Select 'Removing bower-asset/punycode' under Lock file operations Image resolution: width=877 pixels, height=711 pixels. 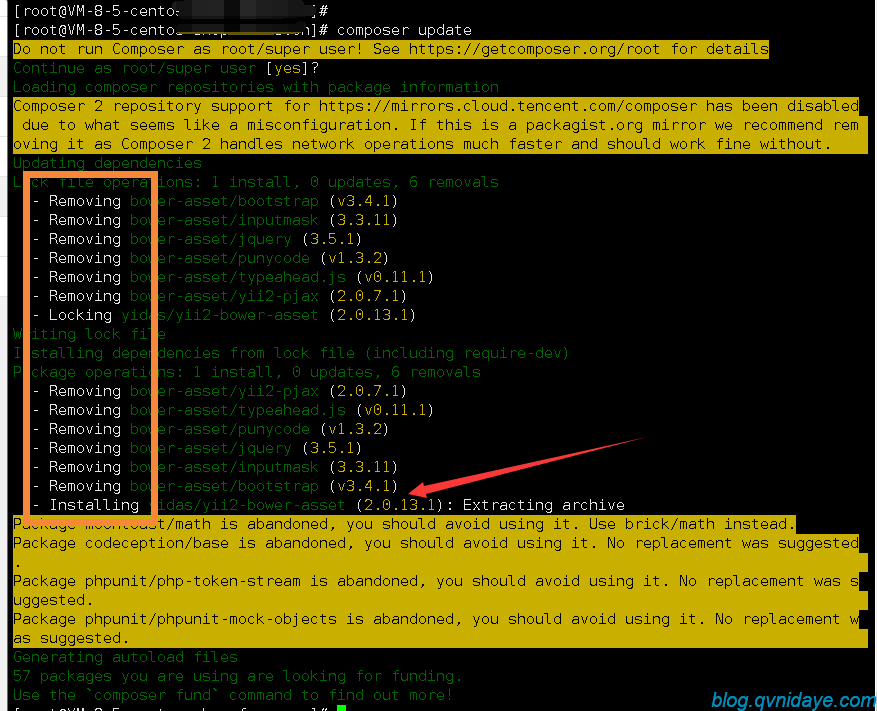click(x=211, y=258)
